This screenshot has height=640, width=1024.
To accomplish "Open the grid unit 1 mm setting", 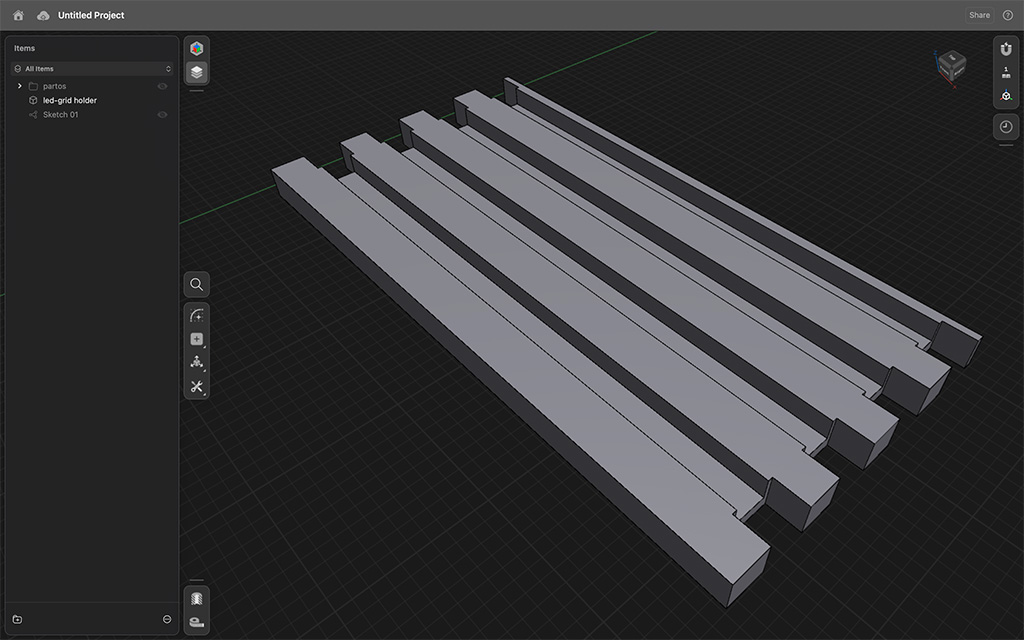I will click(1006, 72).
